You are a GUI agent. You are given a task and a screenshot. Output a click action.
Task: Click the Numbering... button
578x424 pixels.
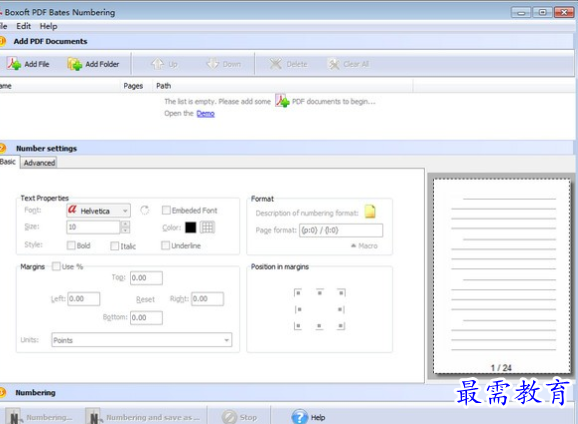(40, 417)
